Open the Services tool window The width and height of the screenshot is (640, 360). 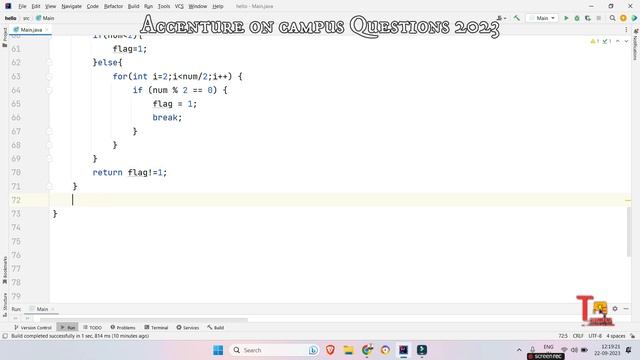[x=188, y=327]
